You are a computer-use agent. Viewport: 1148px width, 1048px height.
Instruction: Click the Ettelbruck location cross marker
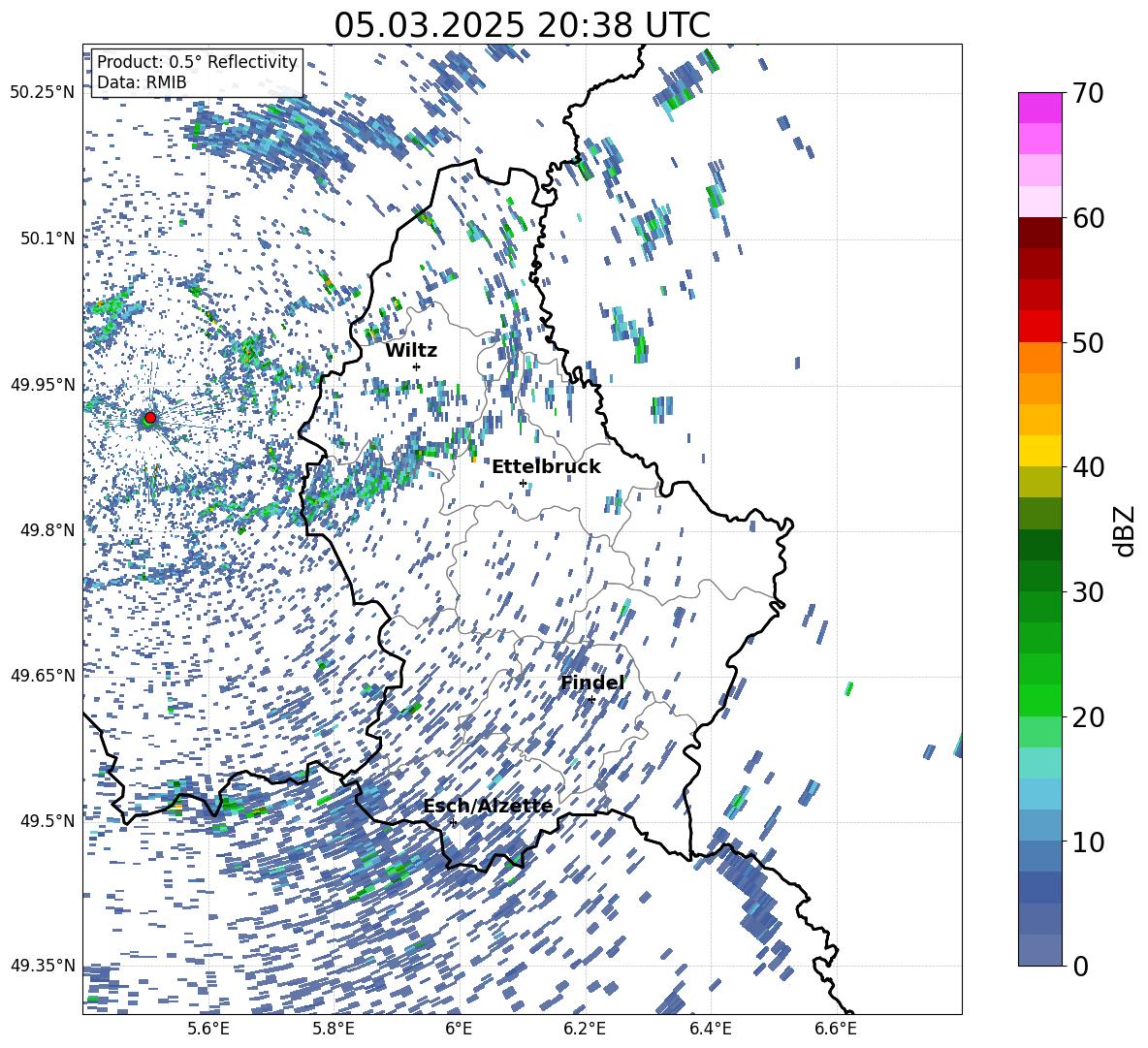pos(523,483)
